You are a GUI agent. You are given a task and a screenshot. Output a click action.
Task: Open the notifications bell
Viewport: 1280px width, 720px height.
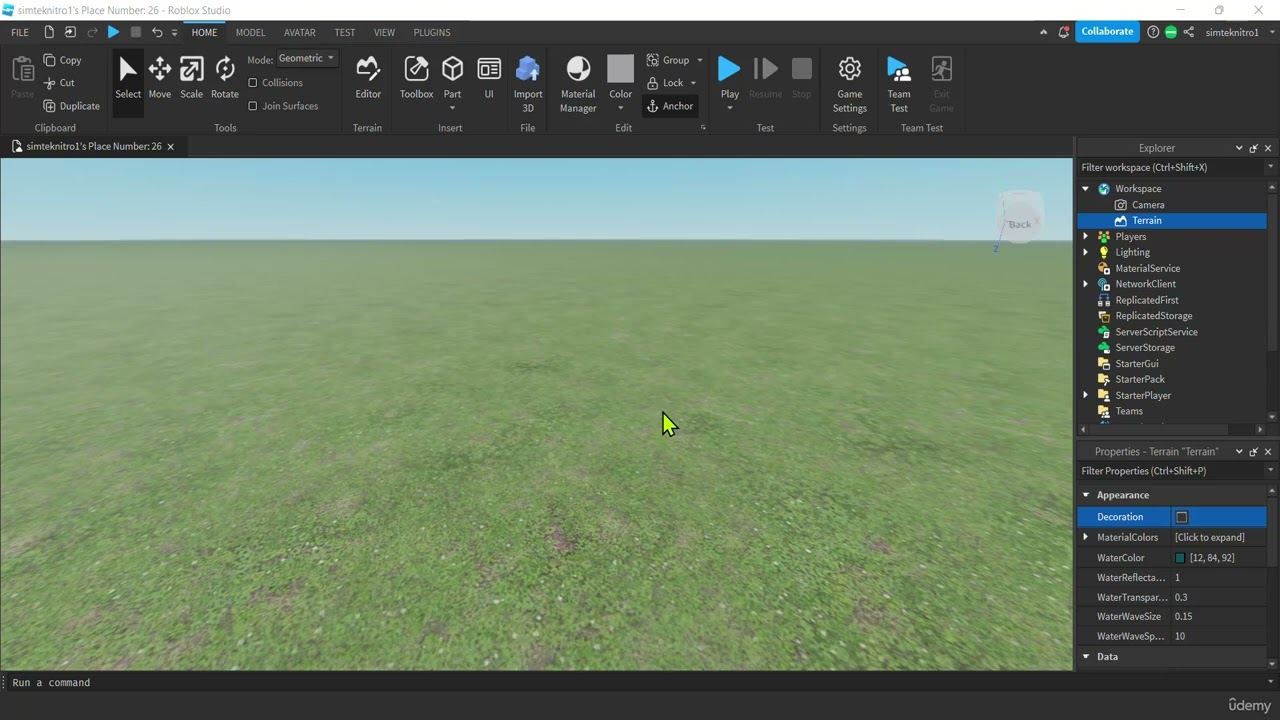[x=1064, y=32]
